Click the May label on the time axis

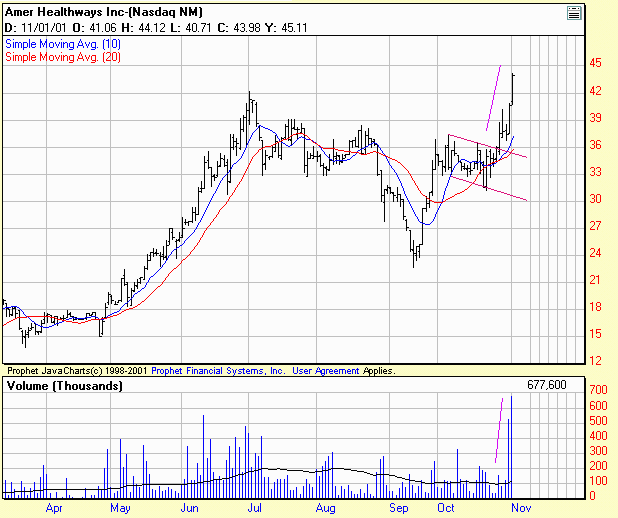(x=120, y=508)
